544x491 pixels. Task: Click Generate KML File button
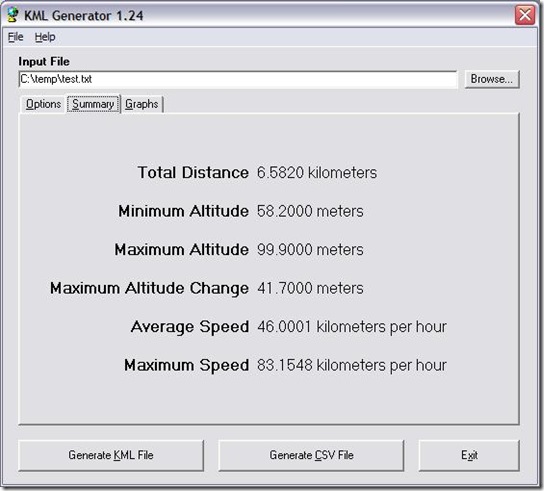(x=111, y=455)
